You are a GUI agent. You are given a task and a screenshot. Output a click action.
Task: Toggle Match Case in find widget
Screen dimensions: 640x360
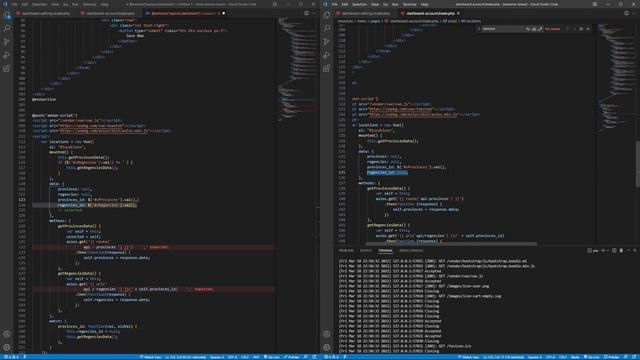tap(528, 29)
